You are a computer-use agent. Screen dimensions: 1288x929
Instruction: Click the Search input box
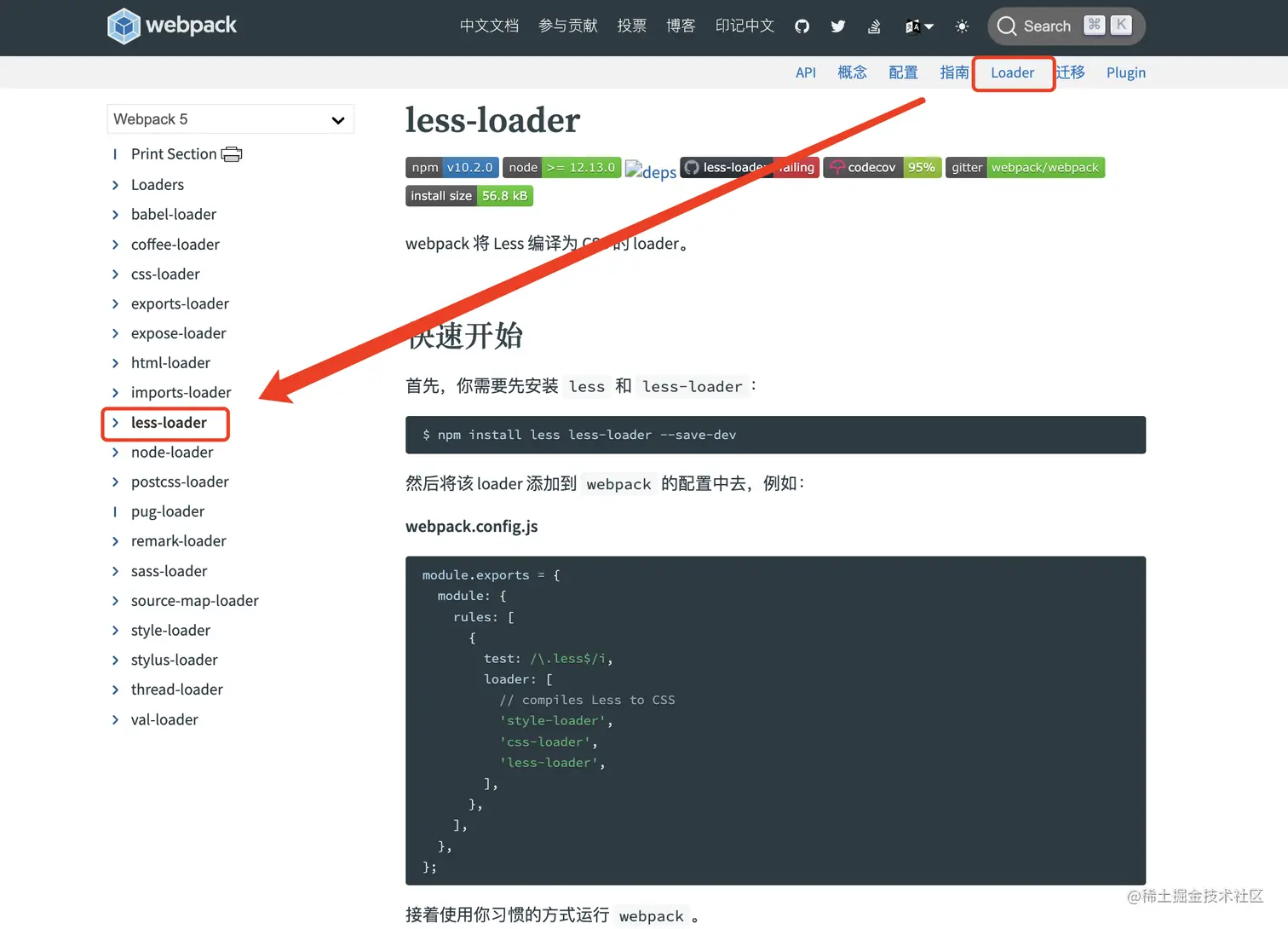pyautogui.click(x=1067, y=26)
